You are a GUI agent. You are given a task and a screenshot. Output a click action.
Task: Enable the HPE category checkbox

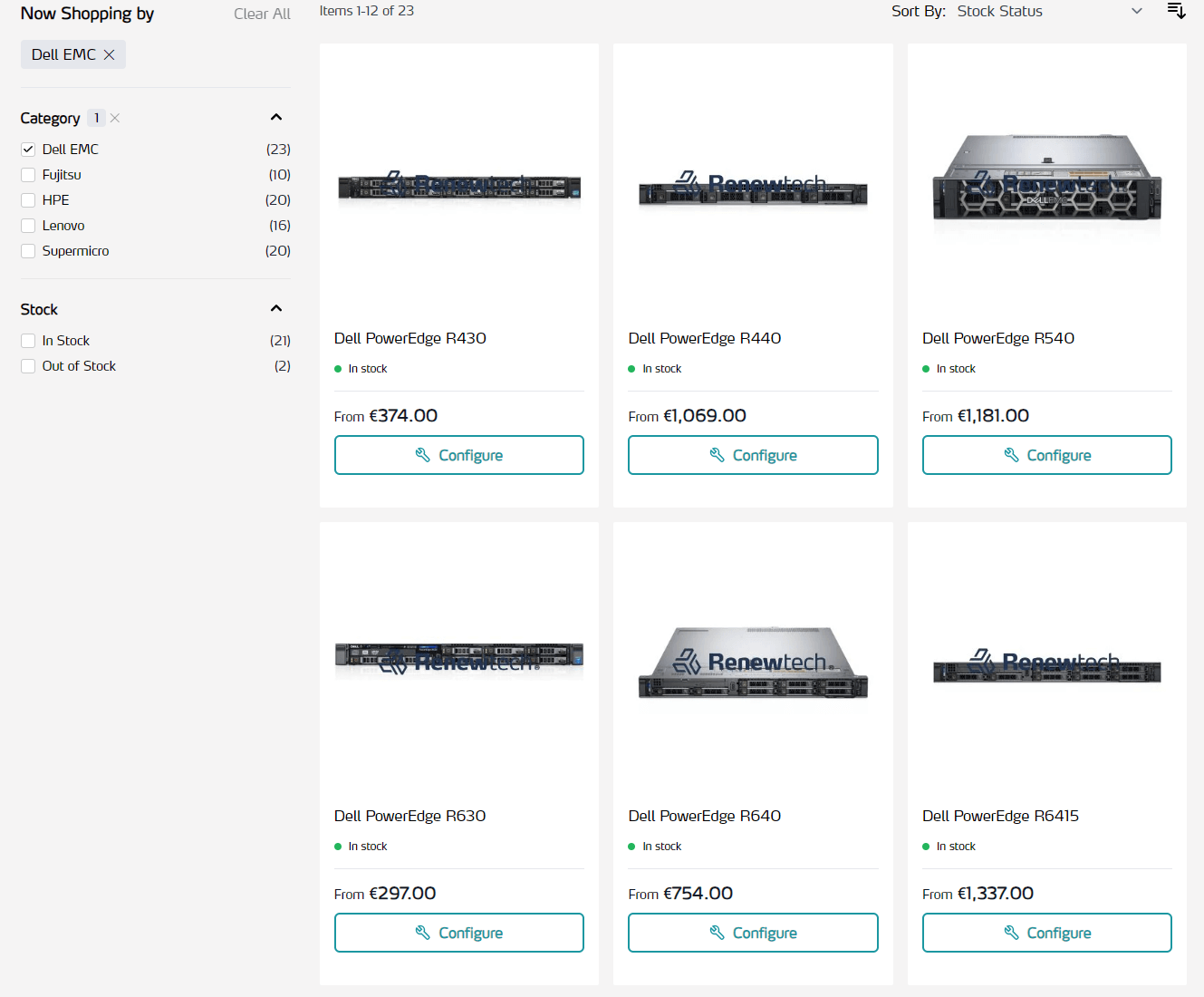tap(28, 200)
